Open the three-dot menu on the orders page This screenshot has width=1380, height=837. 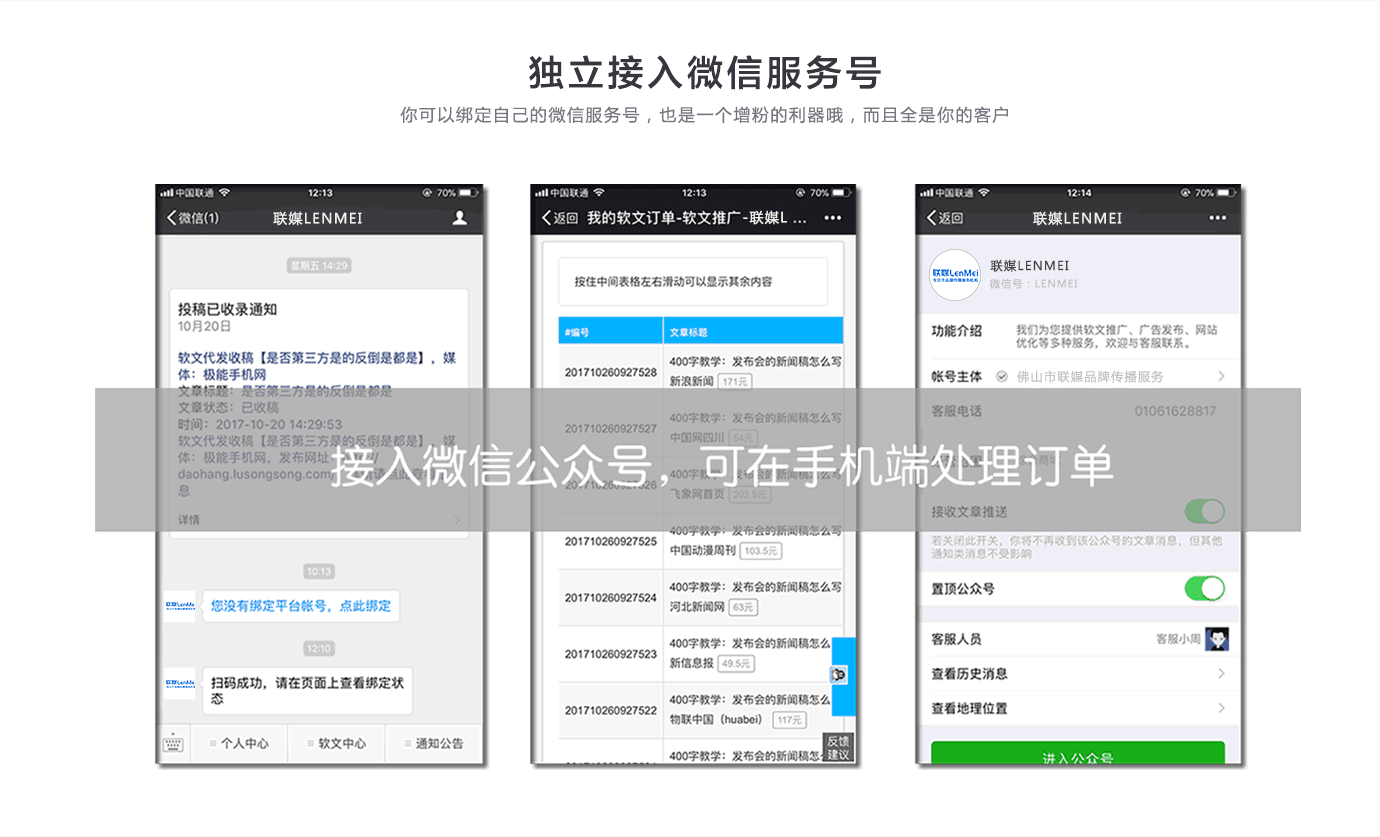(832, 218)
